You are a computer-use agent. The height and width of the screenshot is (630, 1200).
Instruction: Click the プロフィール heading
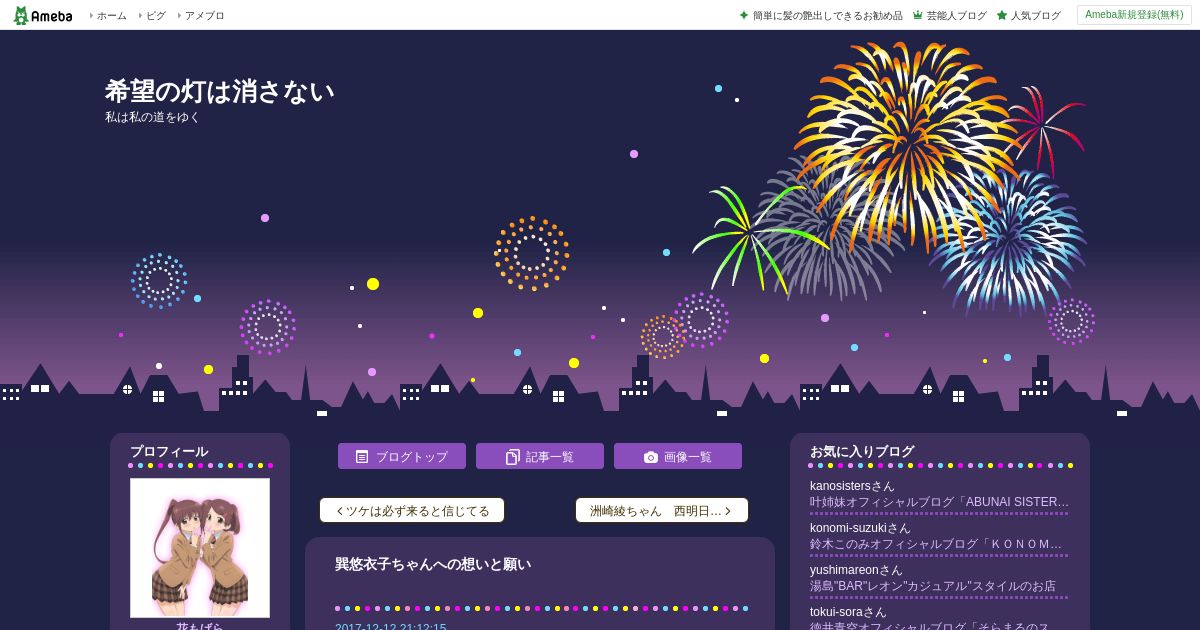pos(169,451)
